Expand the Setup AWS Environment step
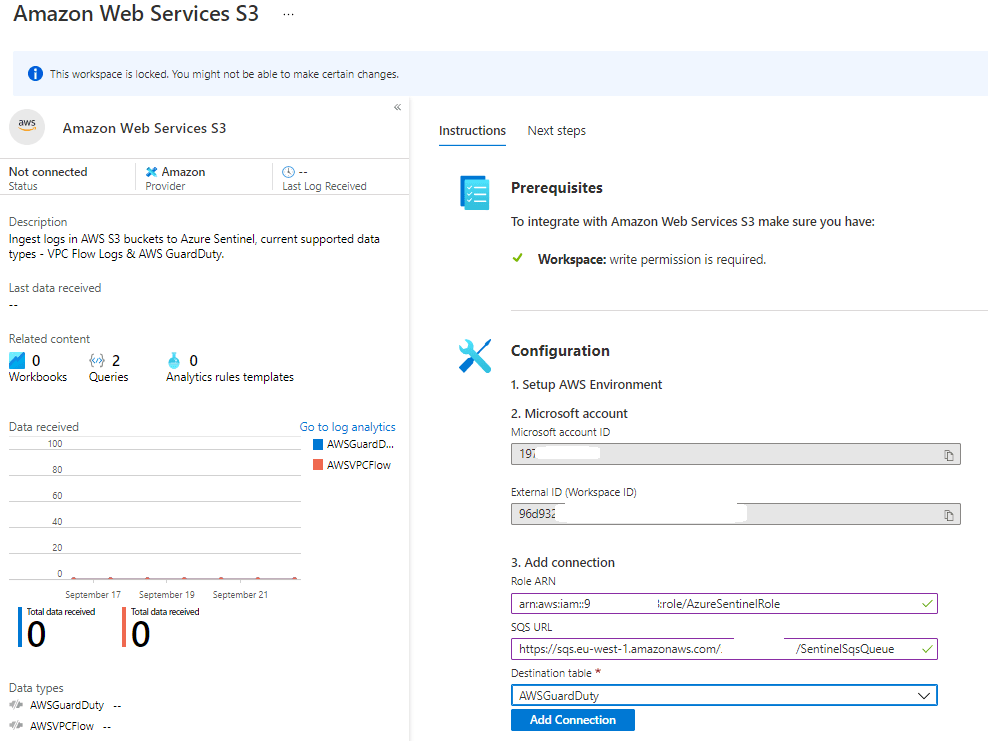Viewport: 988px width, 741px height. pyautogui.click(x=586, y=385)
